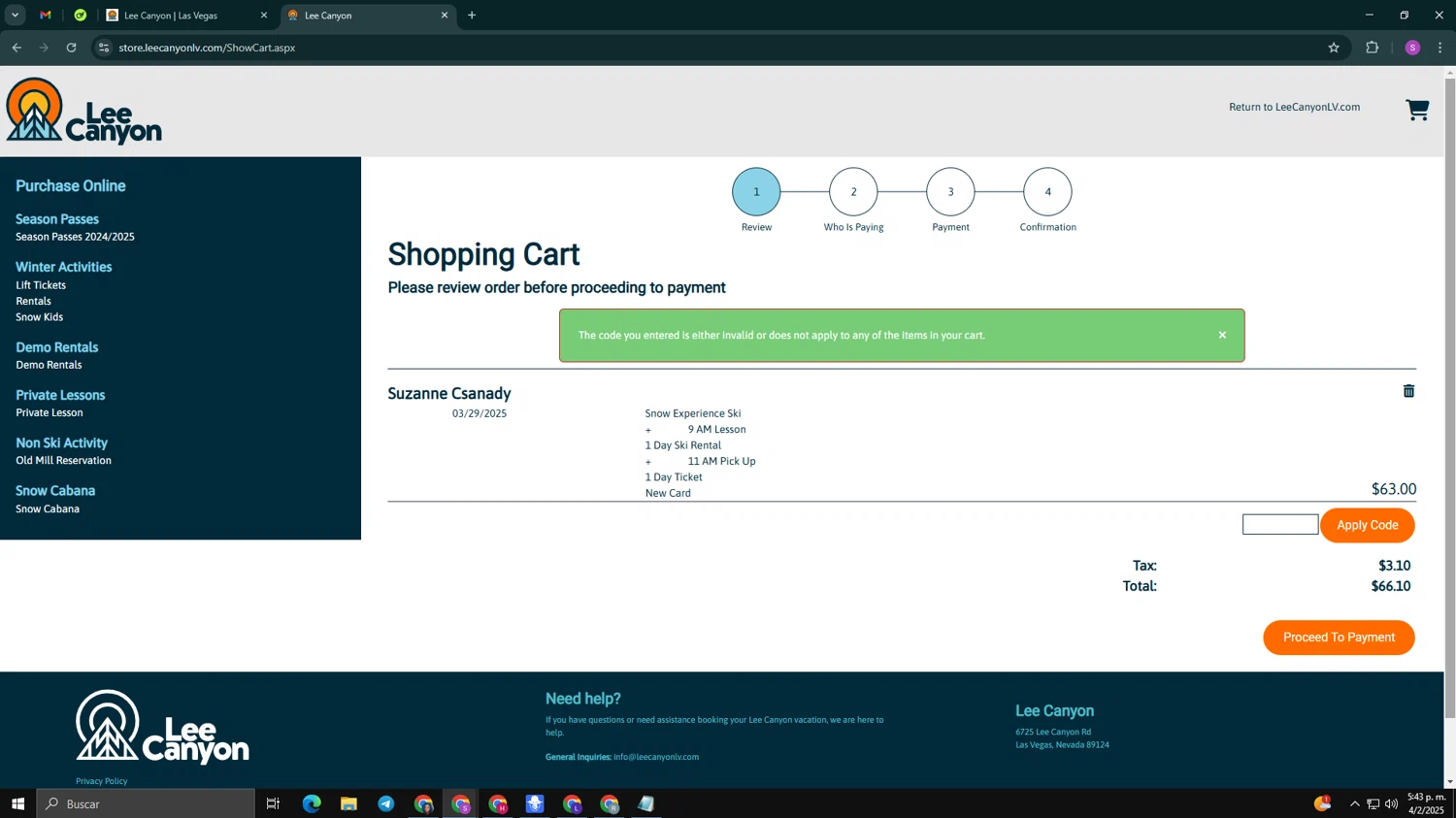Viewport: 1456px width, 818px height.
Task: Reload the page with refresh icon
Action: click(x=71, y=48)
